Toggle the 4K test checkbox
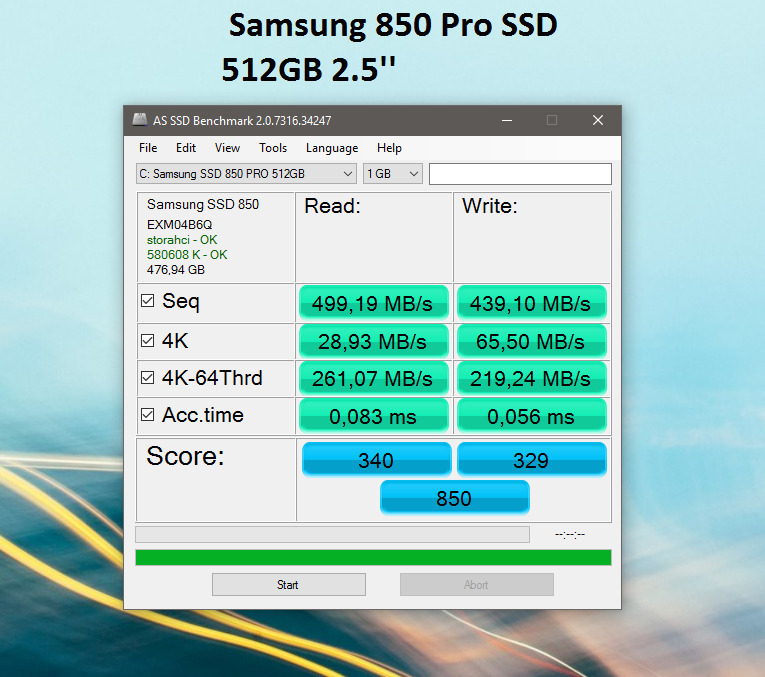 (147, 340)
